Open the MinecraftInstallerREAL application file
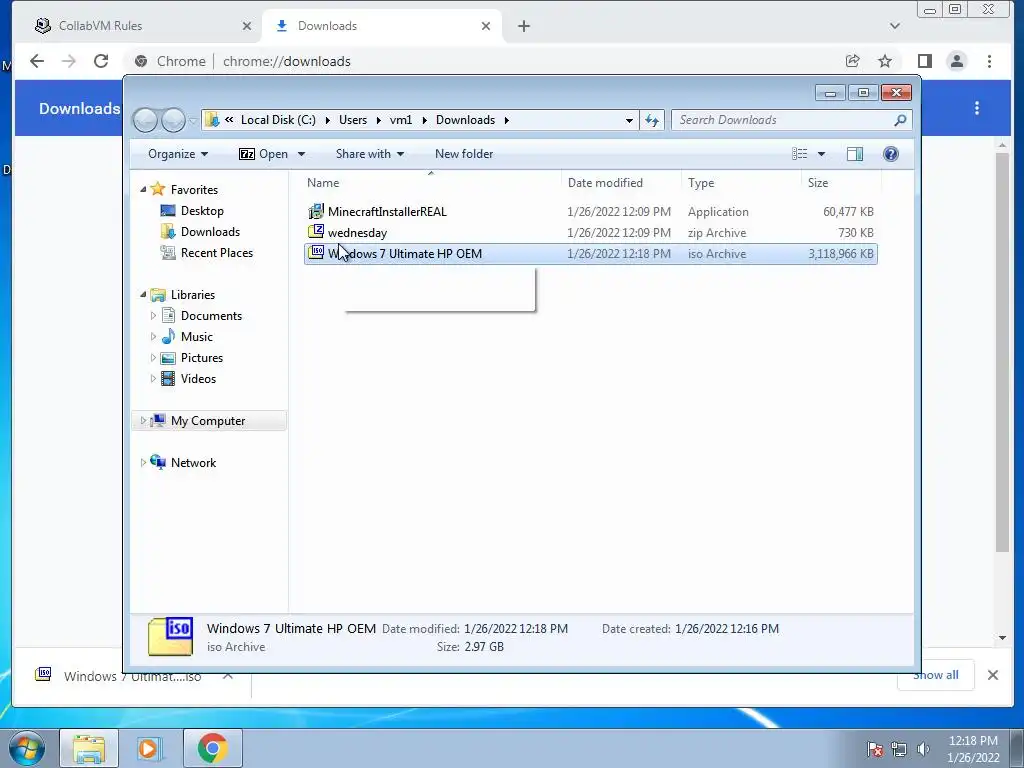This screenshot has height=768, width=1024. tap(387, 212)
